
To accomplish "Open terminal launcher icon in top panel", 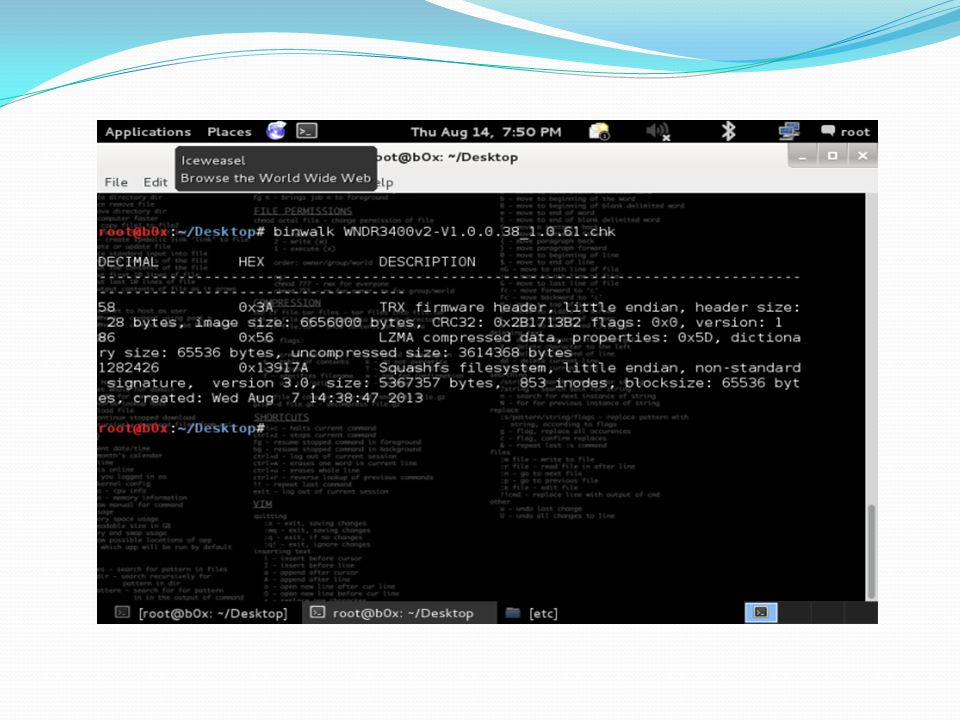I will [307, 130].
